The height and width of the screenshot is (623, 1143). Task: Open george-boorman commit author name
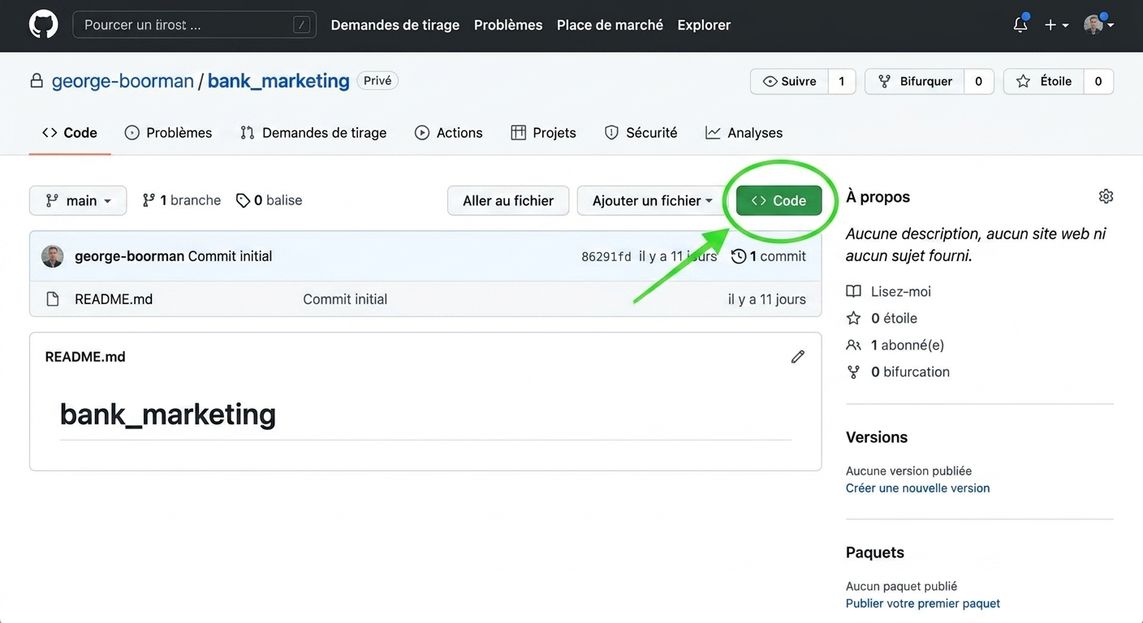[129, 256]
